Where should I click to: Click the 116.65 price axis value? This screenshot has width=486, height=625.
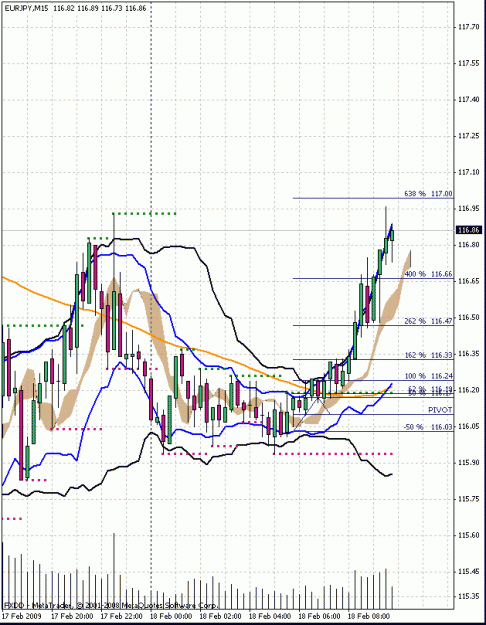(x=469, y=281)
